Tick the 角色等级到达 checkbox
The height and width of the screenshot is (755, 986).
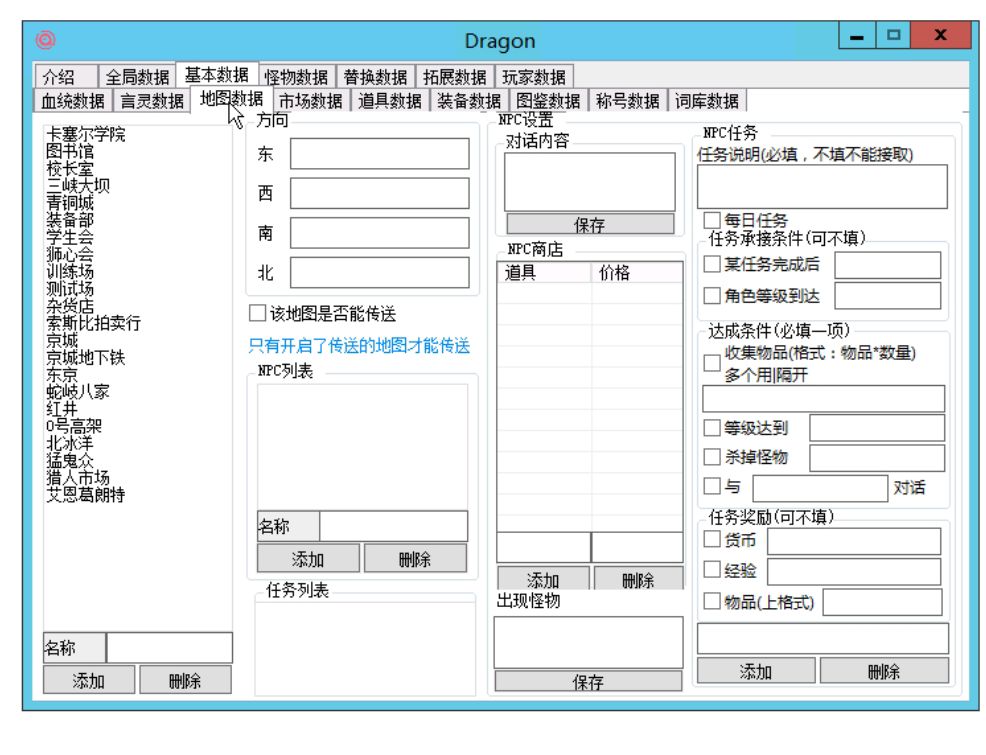tap(711, 295)
